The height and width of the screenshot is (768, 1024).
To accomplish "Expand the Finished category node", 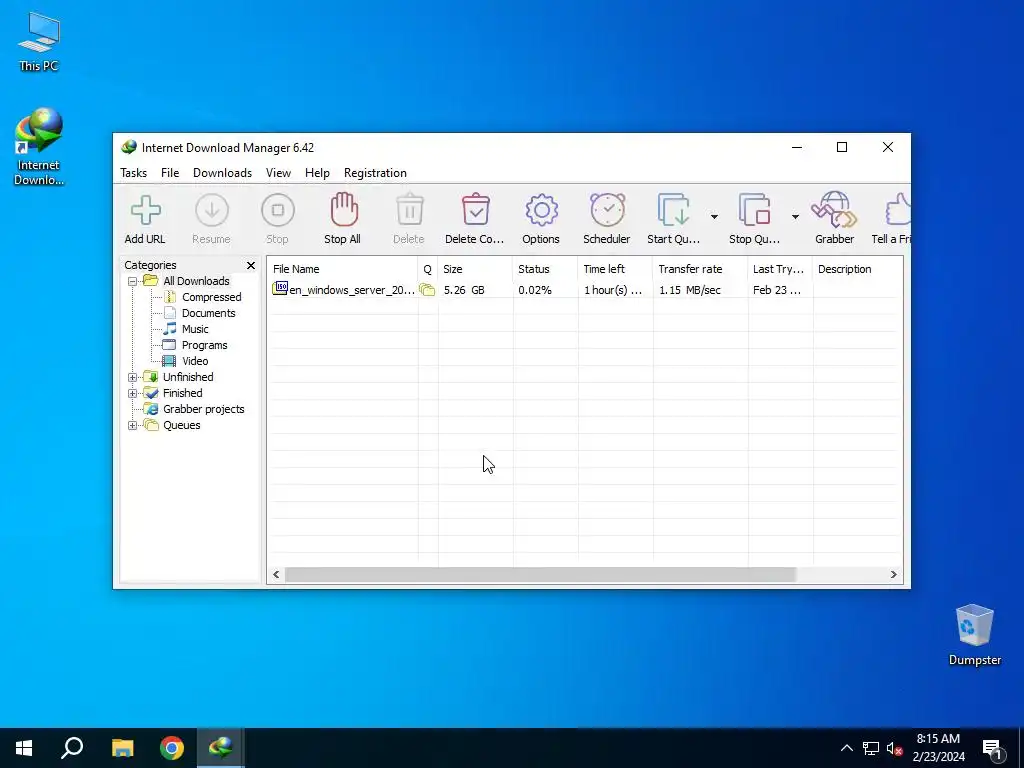I will 133,393.
